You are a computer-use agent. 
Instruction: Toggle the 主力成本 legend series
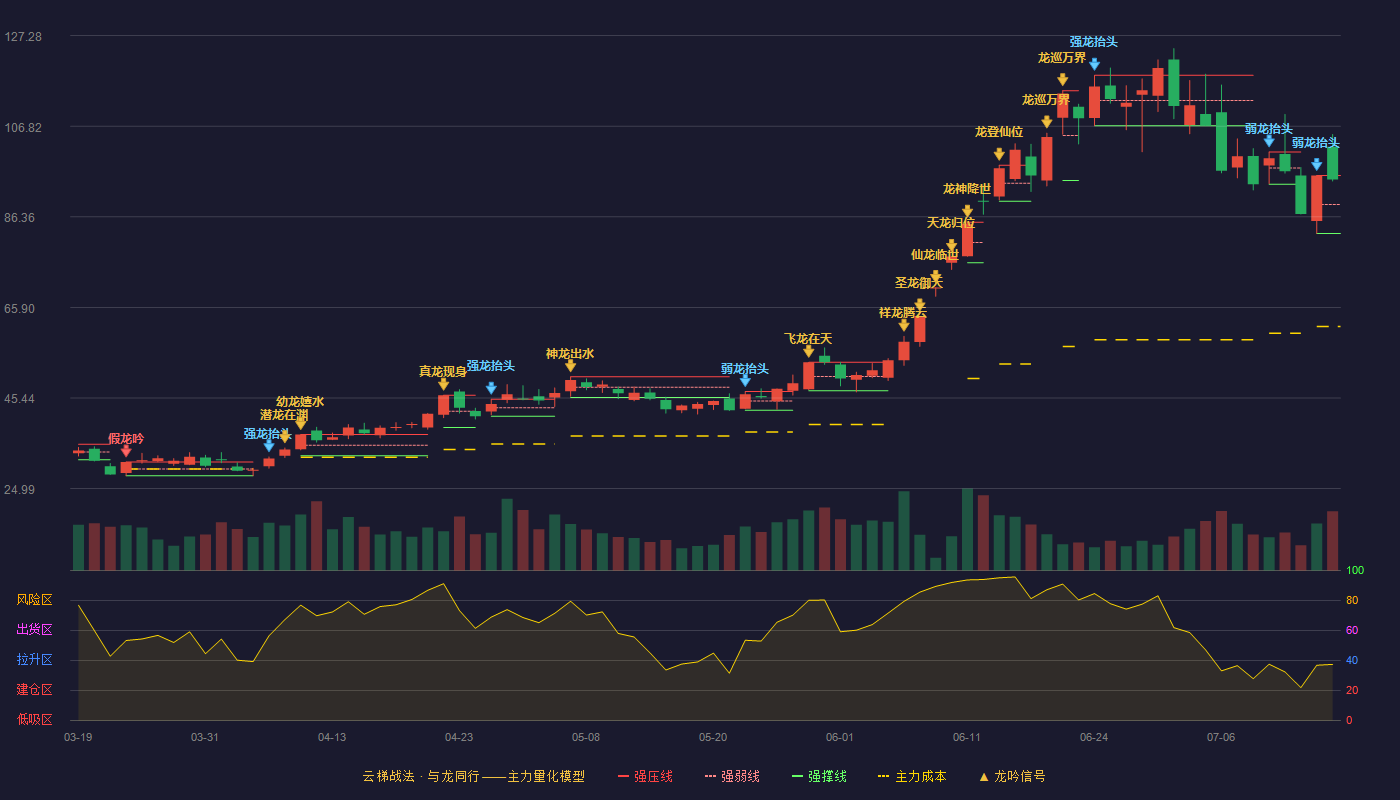click(x=912, y=776)
